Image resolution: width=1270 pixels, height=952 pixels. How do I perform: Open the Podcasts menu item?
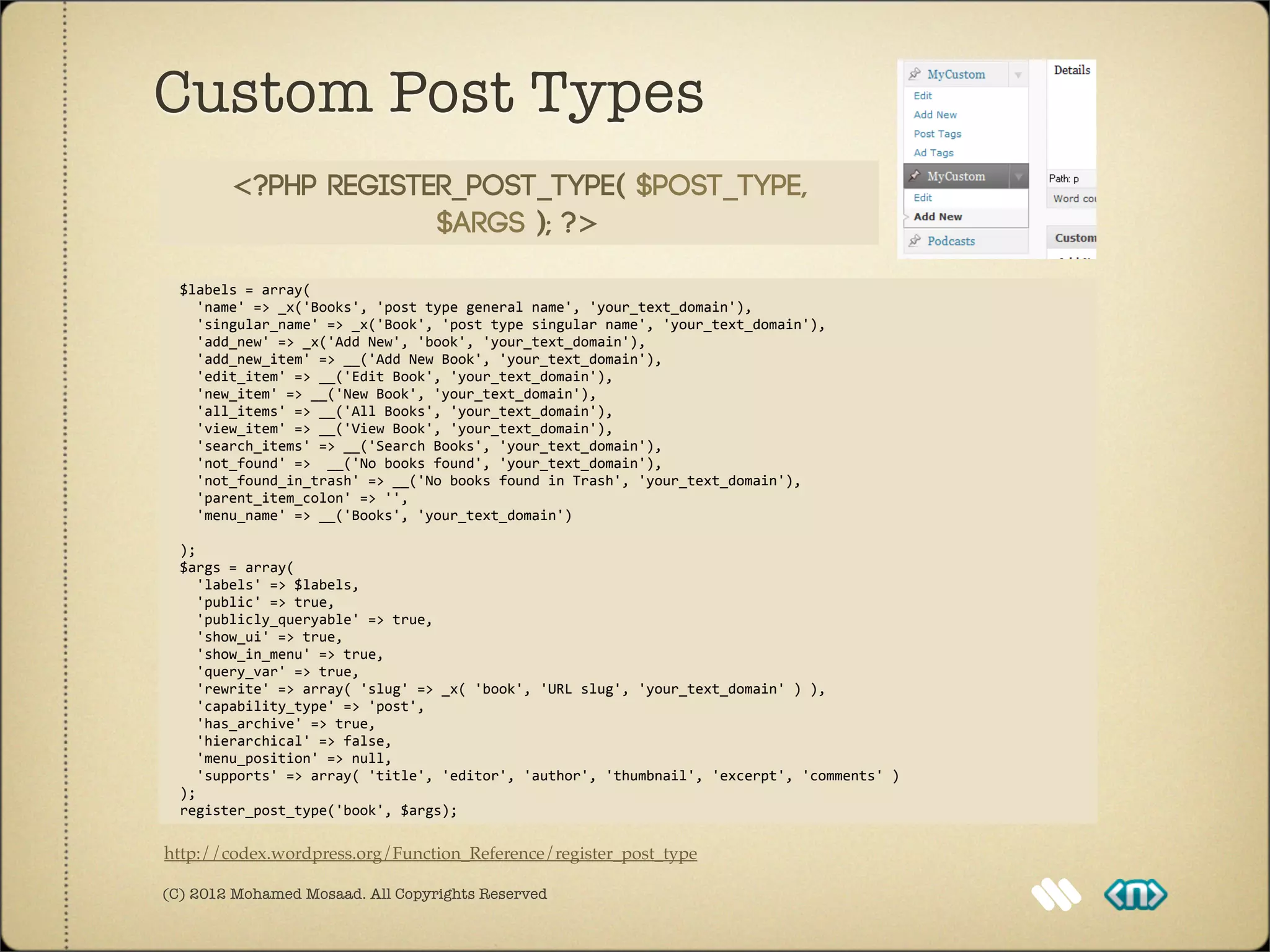[x=951, y=241]
